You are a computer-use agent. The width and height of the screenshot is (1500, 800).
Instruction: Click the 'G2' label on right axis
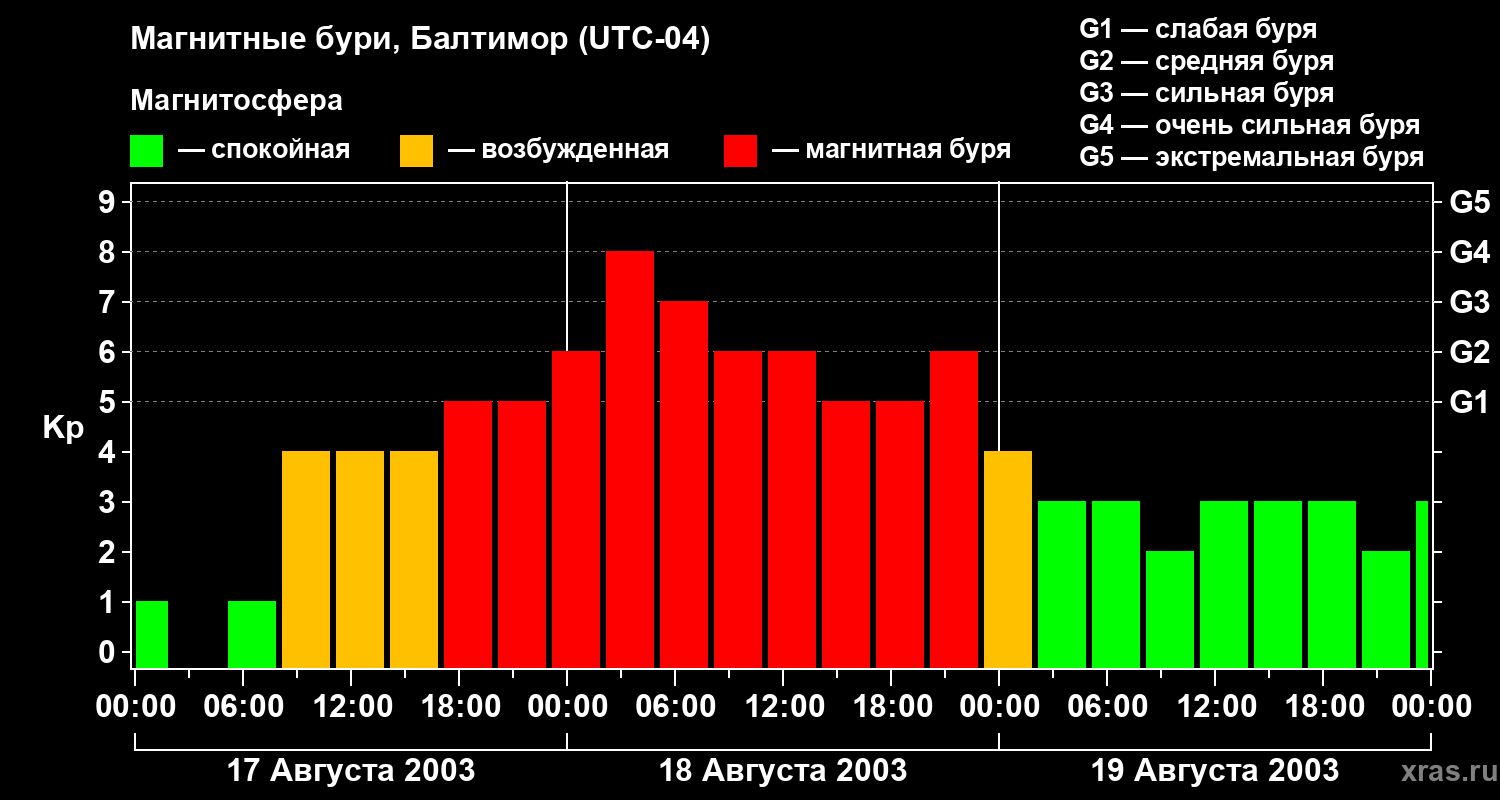click(x=1469, y=353)
